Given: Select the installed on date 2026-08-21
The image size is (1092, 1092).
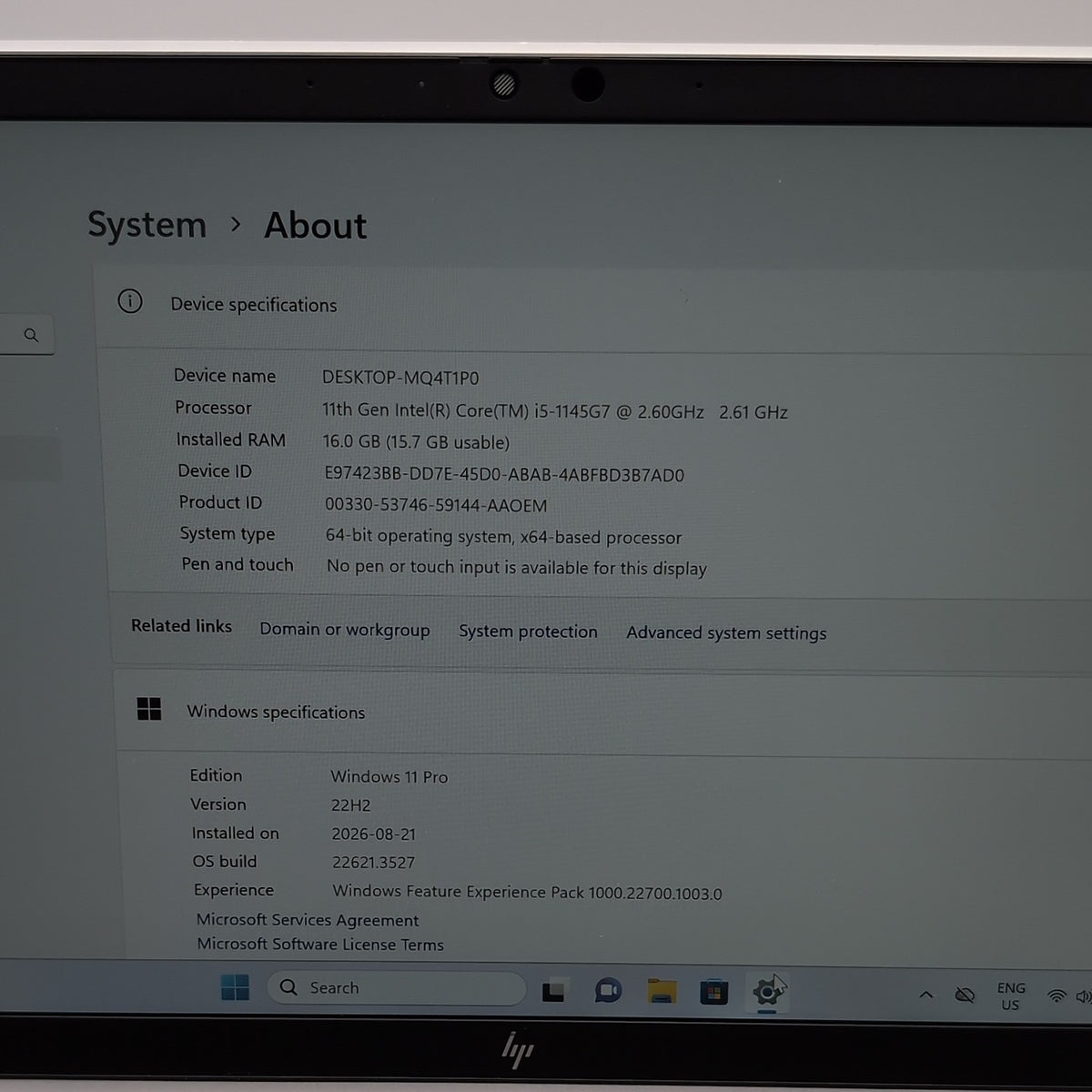Looking at the screenshot, I should point(373,834).
